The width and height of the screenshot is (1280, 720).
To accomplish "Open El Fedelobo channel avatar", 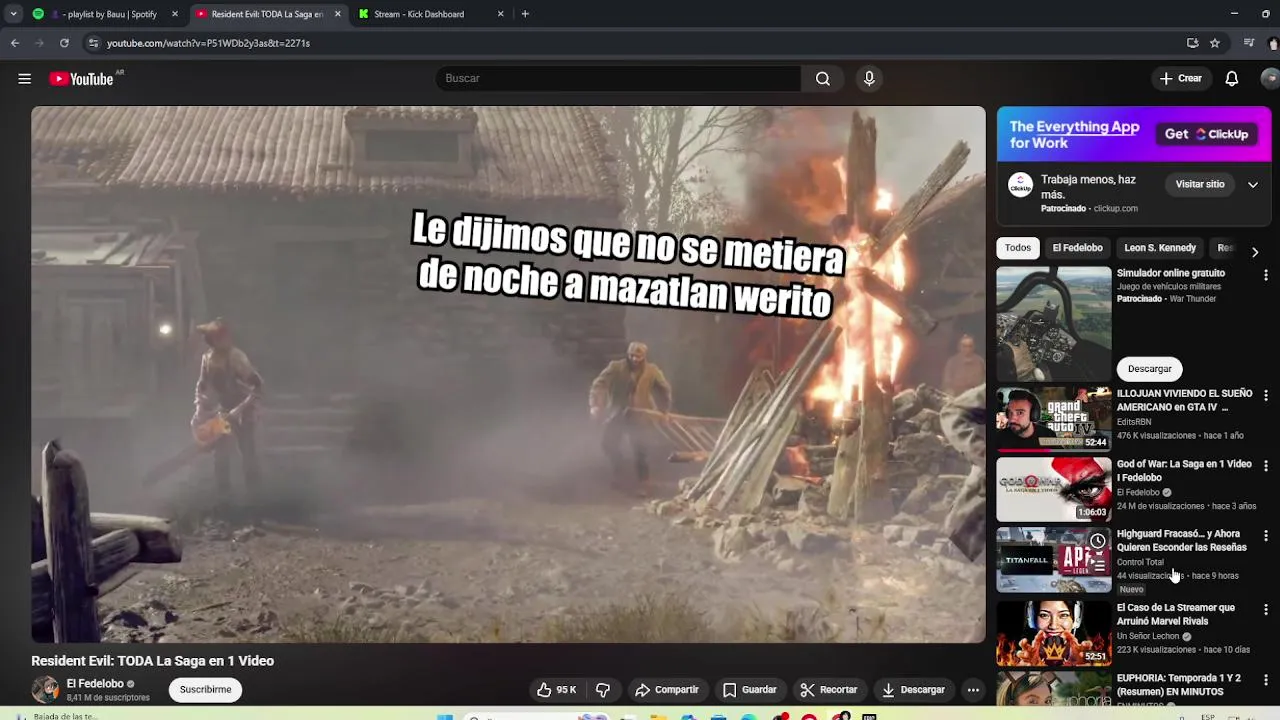I will [45, 689].
